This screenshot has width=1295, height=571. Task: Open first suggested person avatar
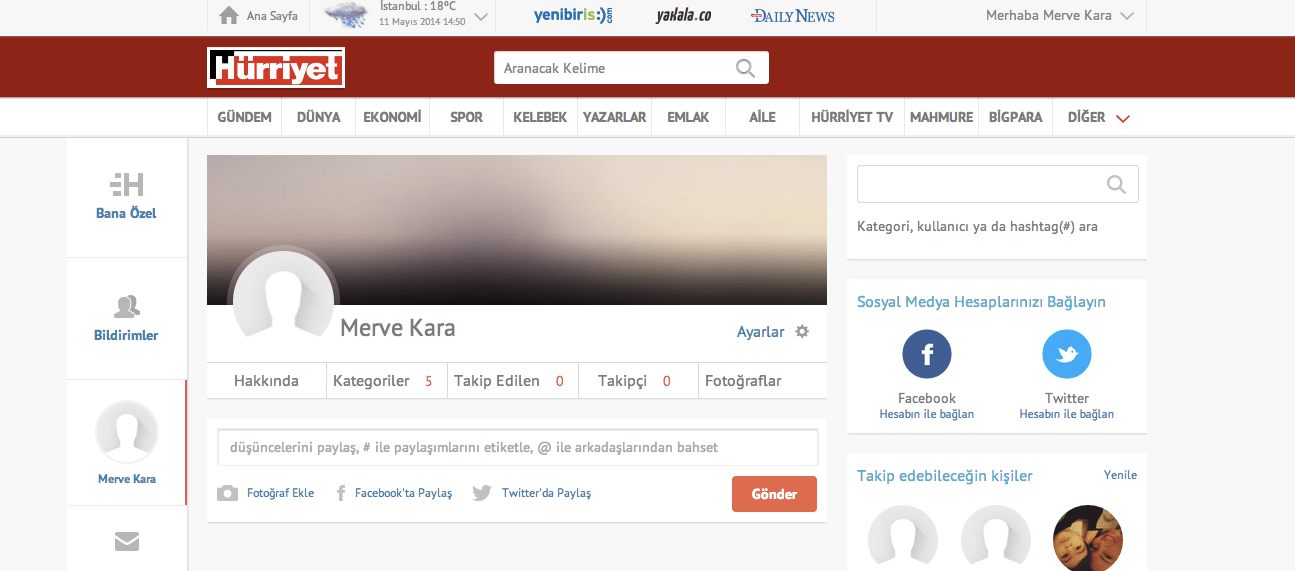pyautogui.click(x=903, y=538)
